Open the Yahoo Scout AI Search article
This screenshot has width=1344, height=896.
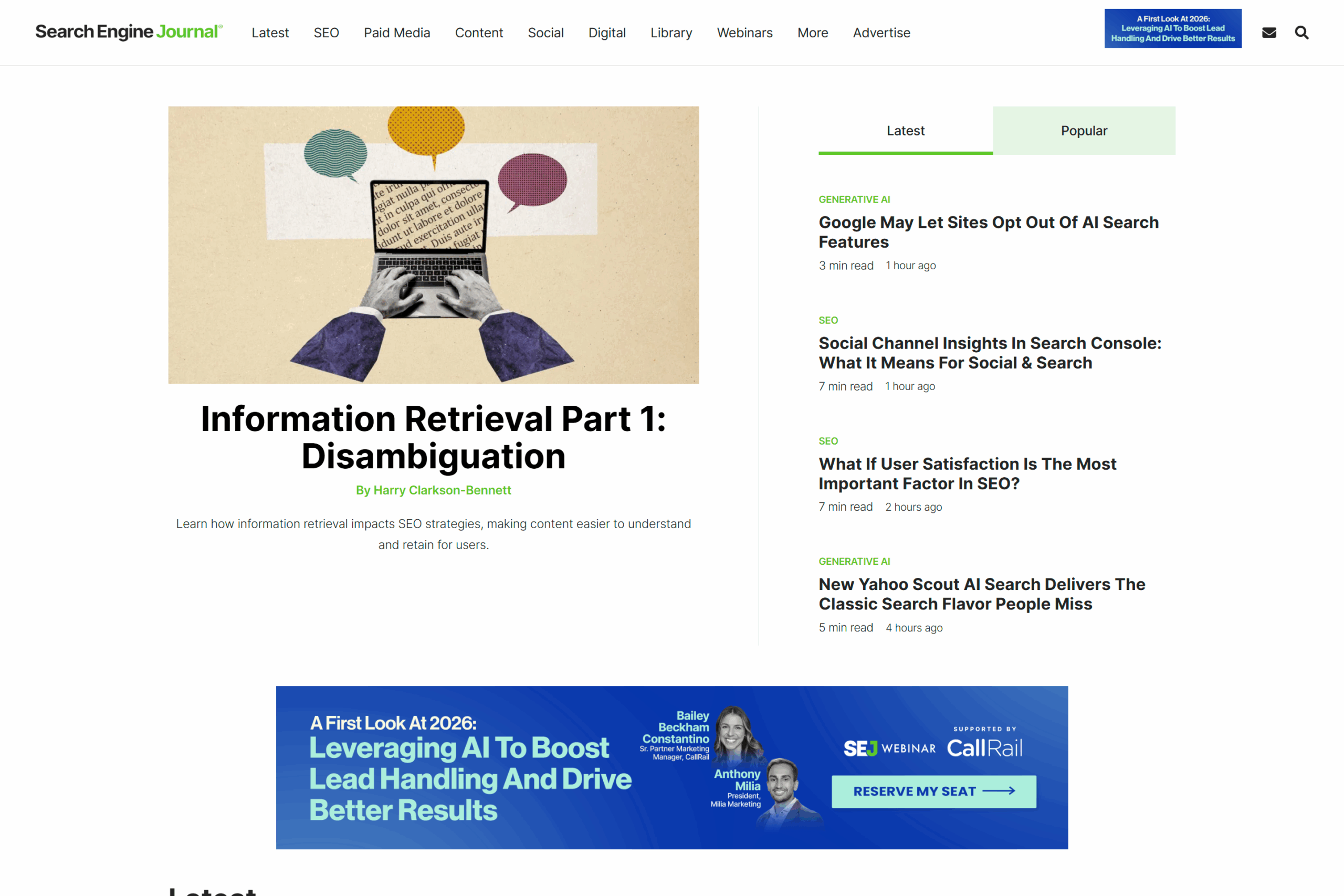pyautogui.click(x=982, y=594)
